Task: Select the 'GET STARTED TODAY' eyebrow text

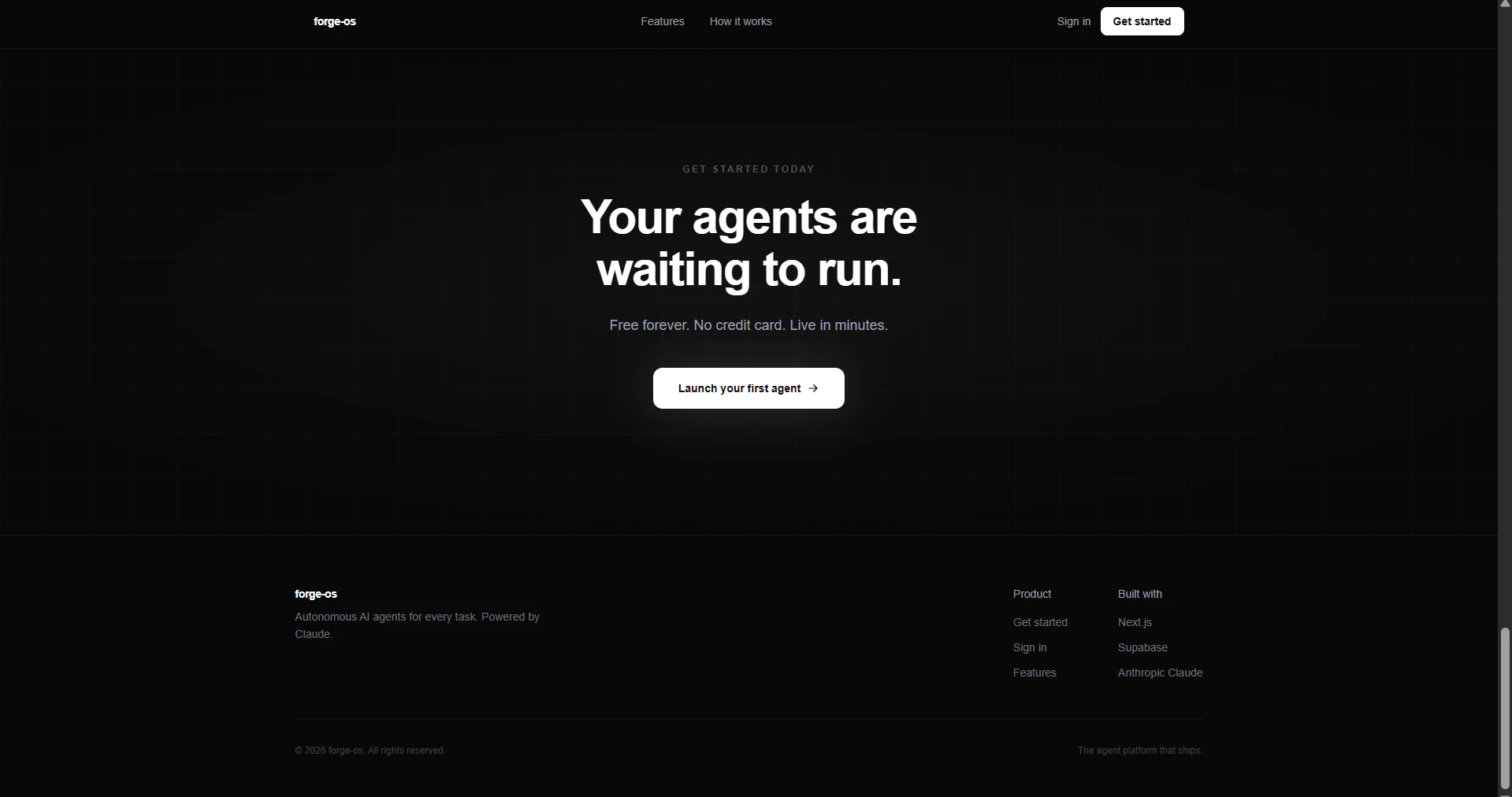Action: tap(749, 169)
